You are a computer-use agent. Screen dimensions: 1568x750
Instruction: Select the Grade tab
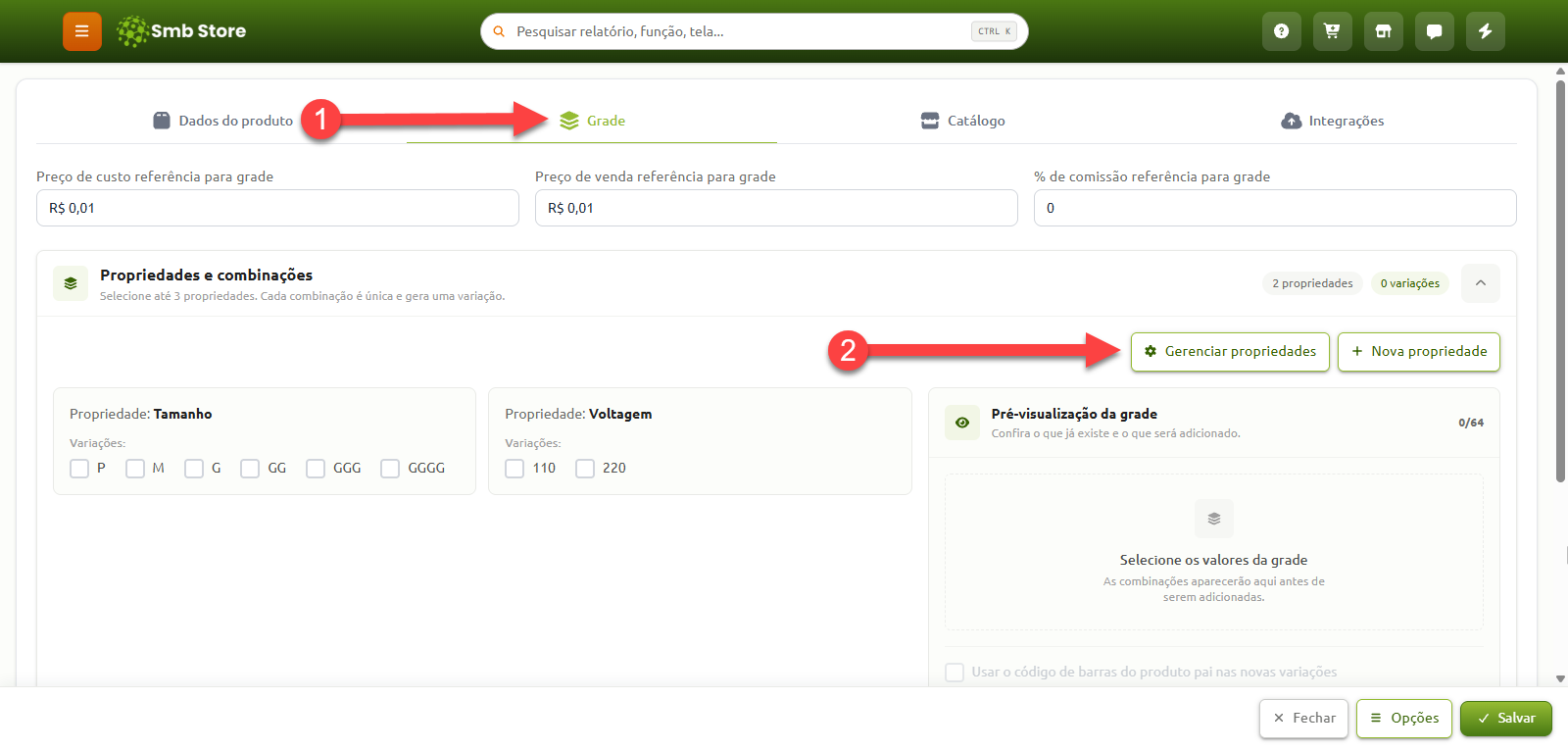[592, 121]
